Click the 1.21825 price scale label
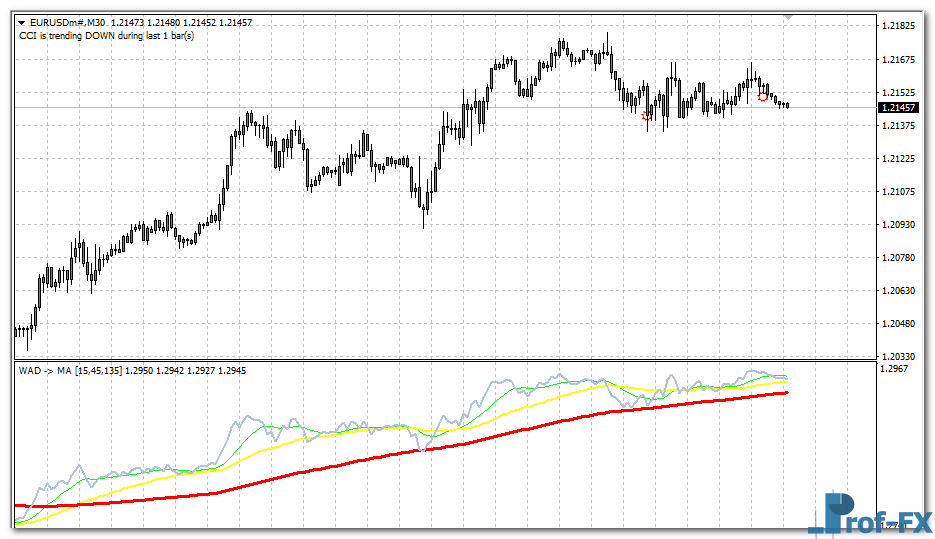The width and height of the screenshot is (935, 539). click(x=900, y=25)
